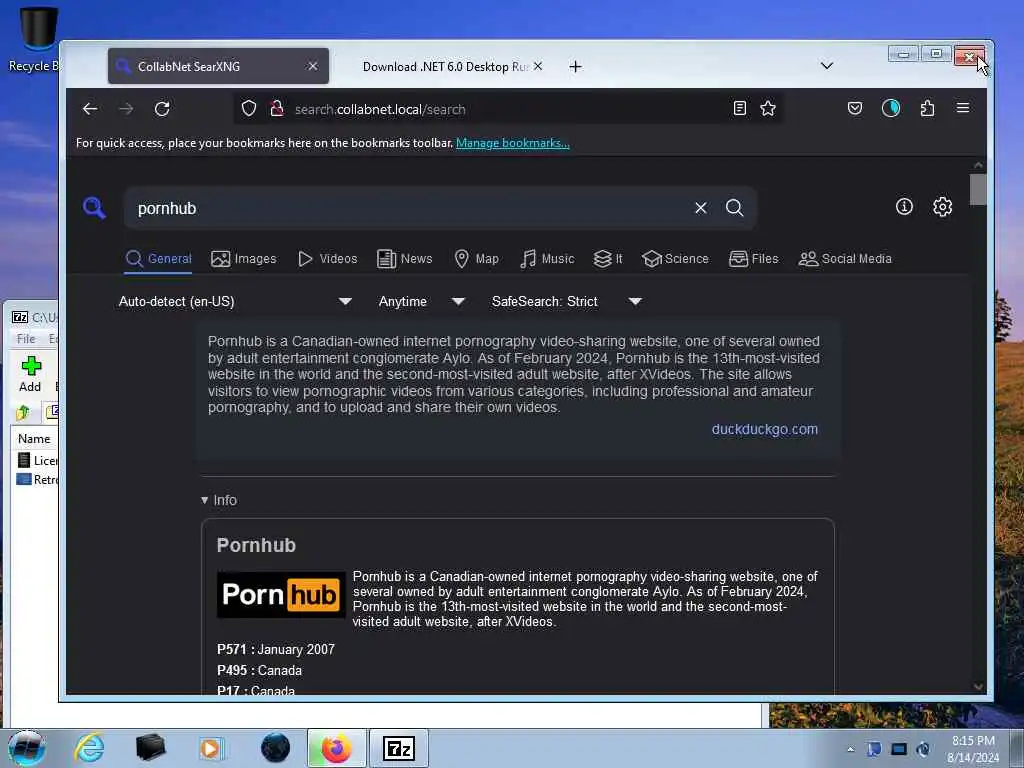Viewport: 1024px width, 768px height.
Task: Switch to the Images search category
Action: (244, 259)
